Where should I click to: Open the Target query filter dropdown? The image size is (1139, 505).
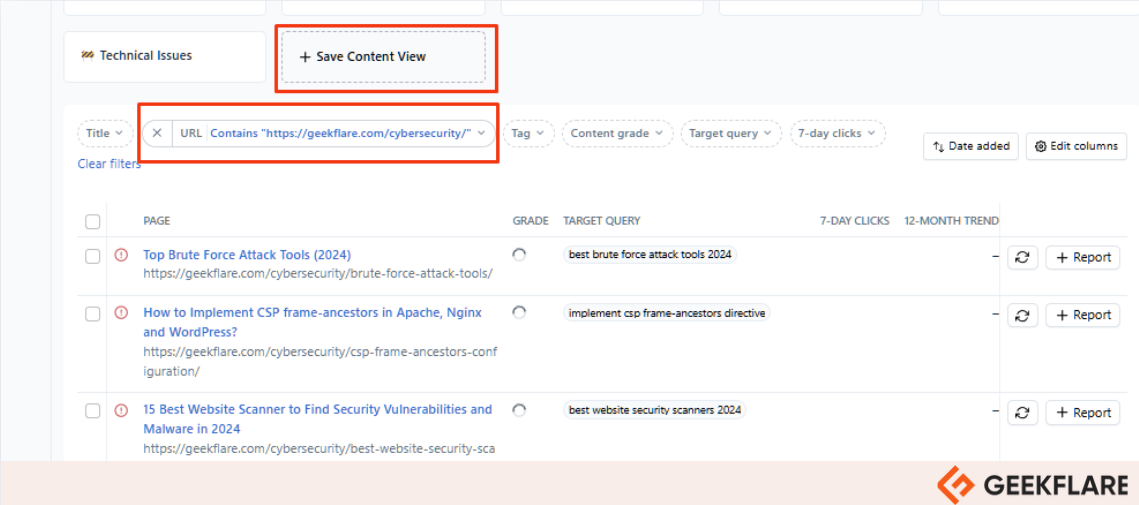[730, 133]
